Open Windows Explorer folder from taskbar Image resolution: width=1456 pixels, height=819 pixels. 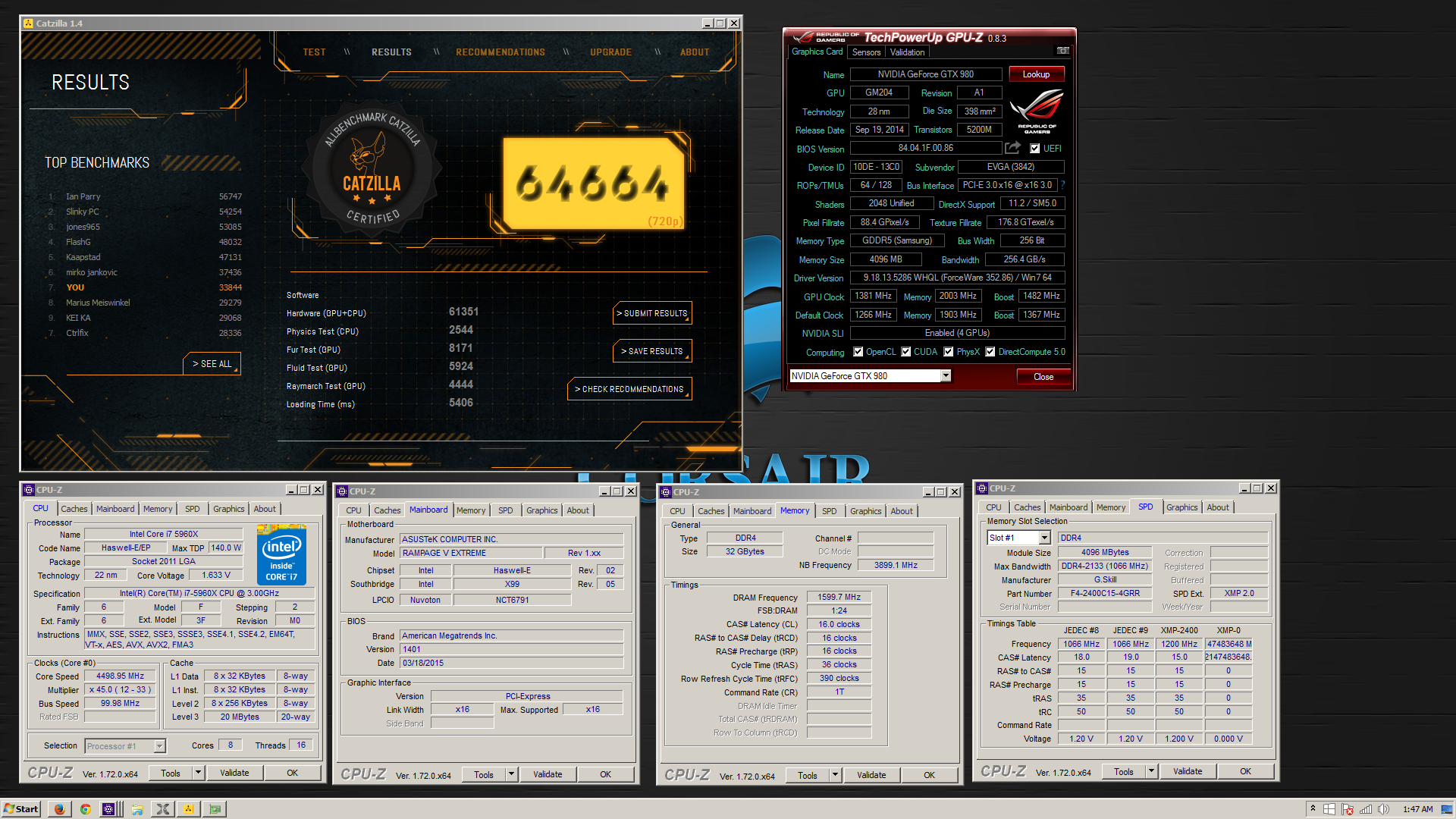tap(137, 809)
